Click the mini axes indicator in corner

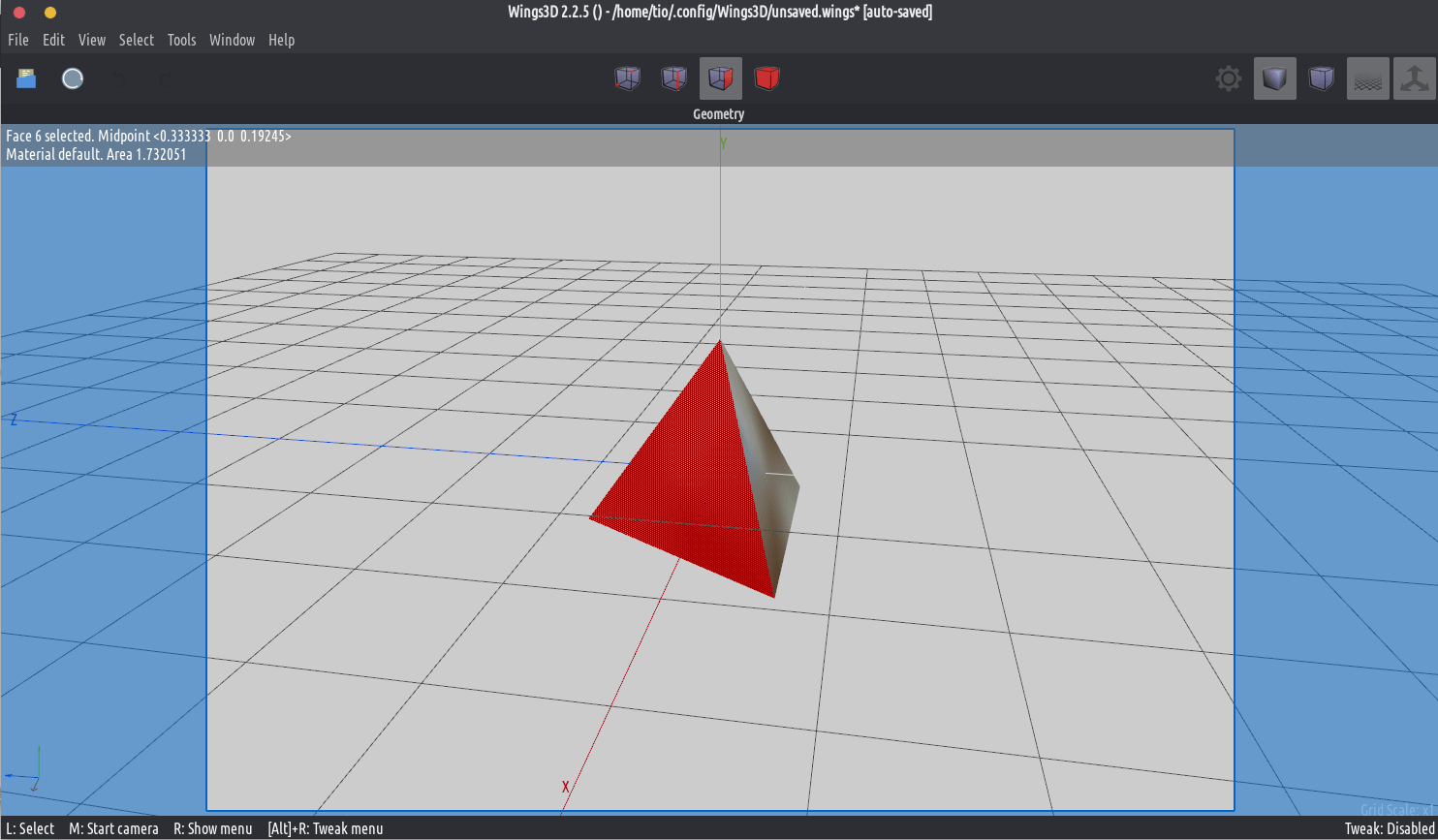pyautogui.click(x=23, y=767)
